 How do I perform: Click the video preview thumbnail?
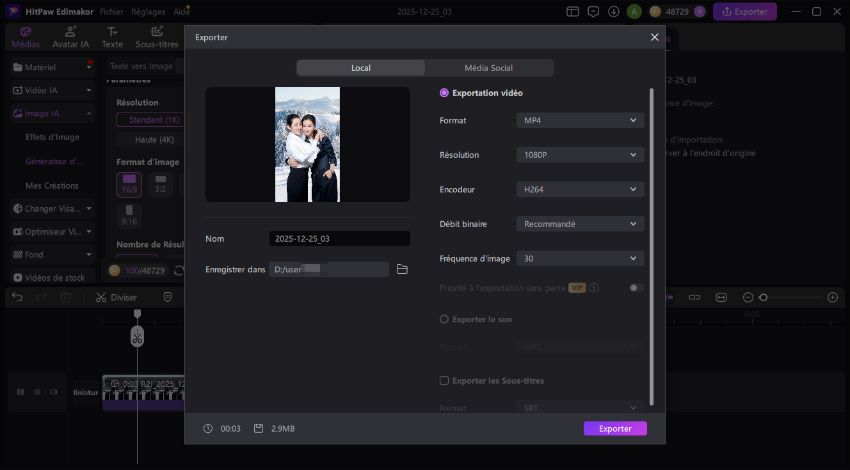(307, 145)
